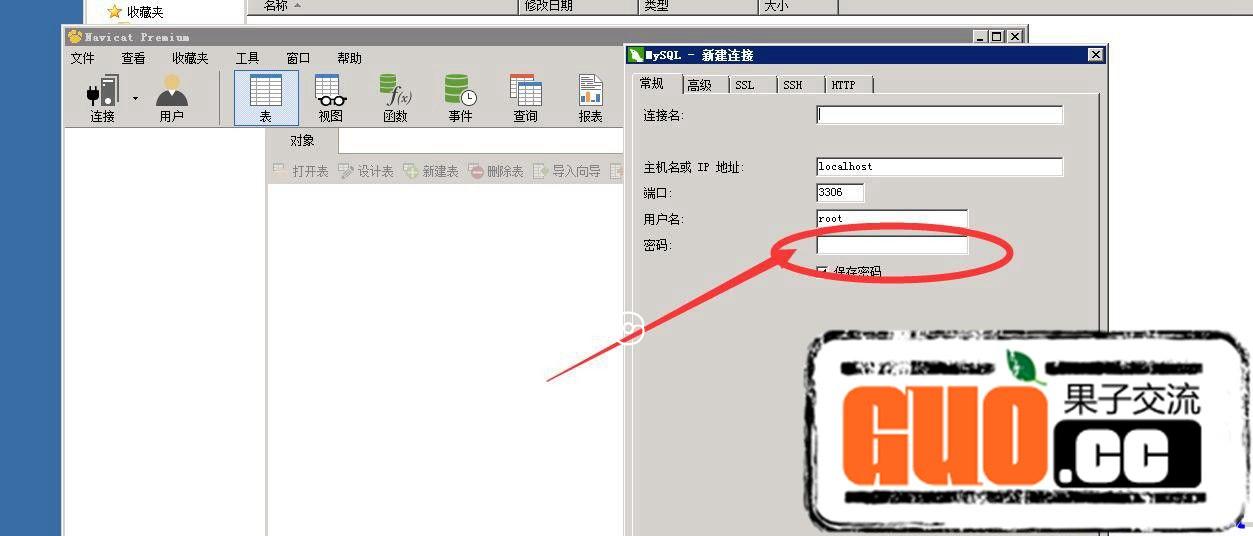Select the 表 (Table) toolbar icon
Screen dimensions: 1253x536
pyautogui.click(x=265, y=97)
